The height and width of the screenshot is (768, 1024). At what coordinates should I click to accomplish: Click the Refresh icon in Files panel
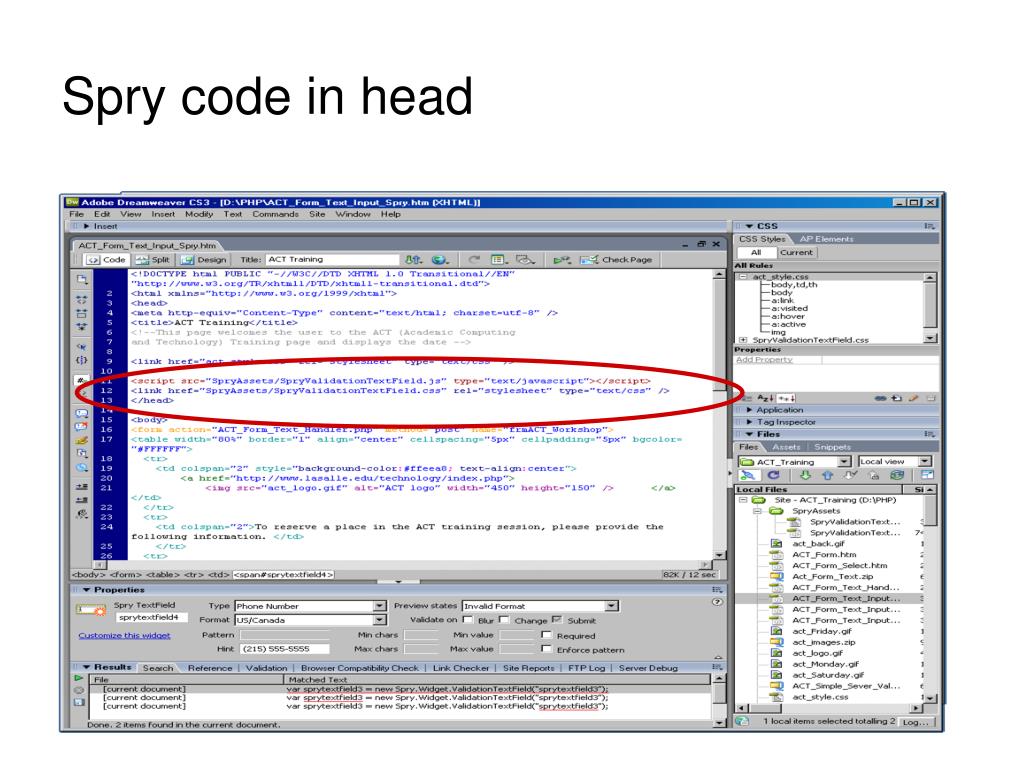tap(774, 475)
